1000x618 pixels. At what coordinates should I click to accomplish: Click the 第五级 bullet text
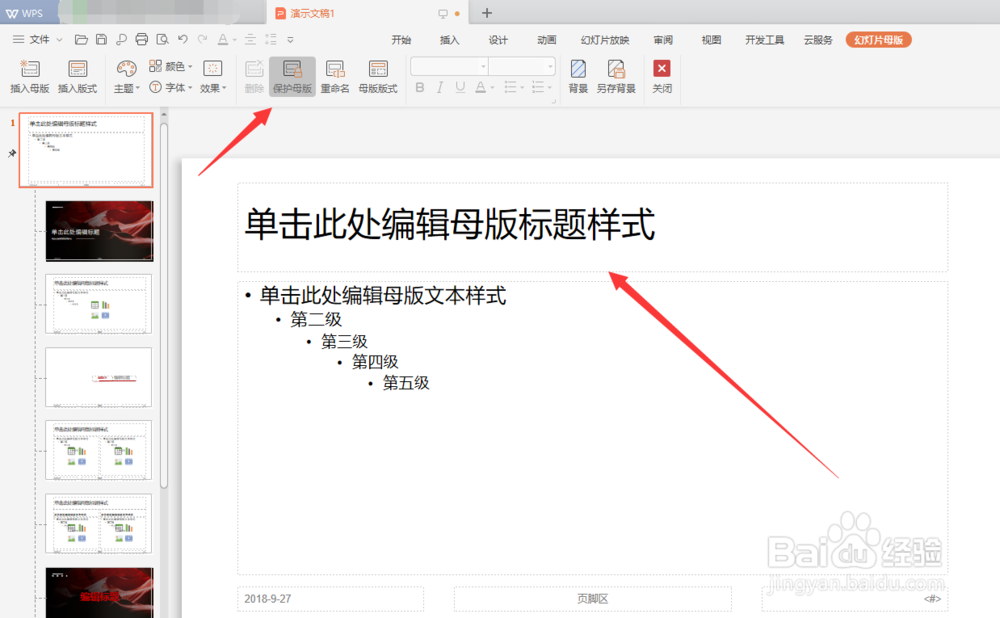pyautogui.click(x=406, y=383)
